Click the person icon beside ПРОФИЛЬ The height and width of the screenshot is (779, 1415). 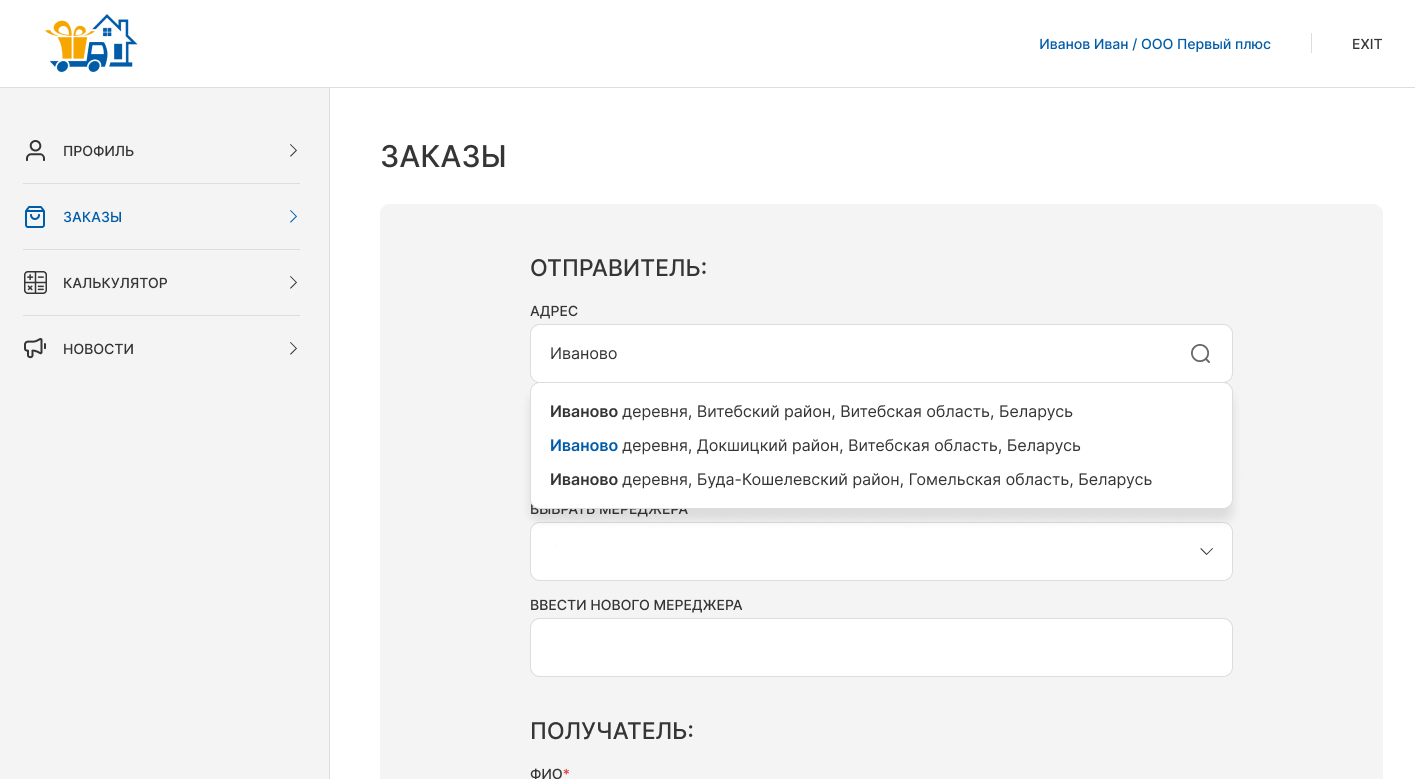(35, 151)
